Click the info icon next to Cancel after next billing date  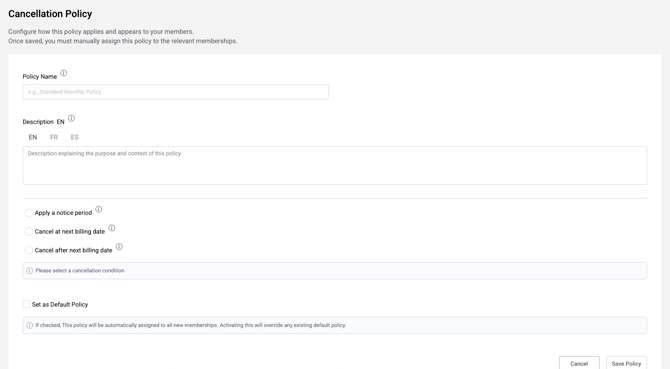point(119,247)
